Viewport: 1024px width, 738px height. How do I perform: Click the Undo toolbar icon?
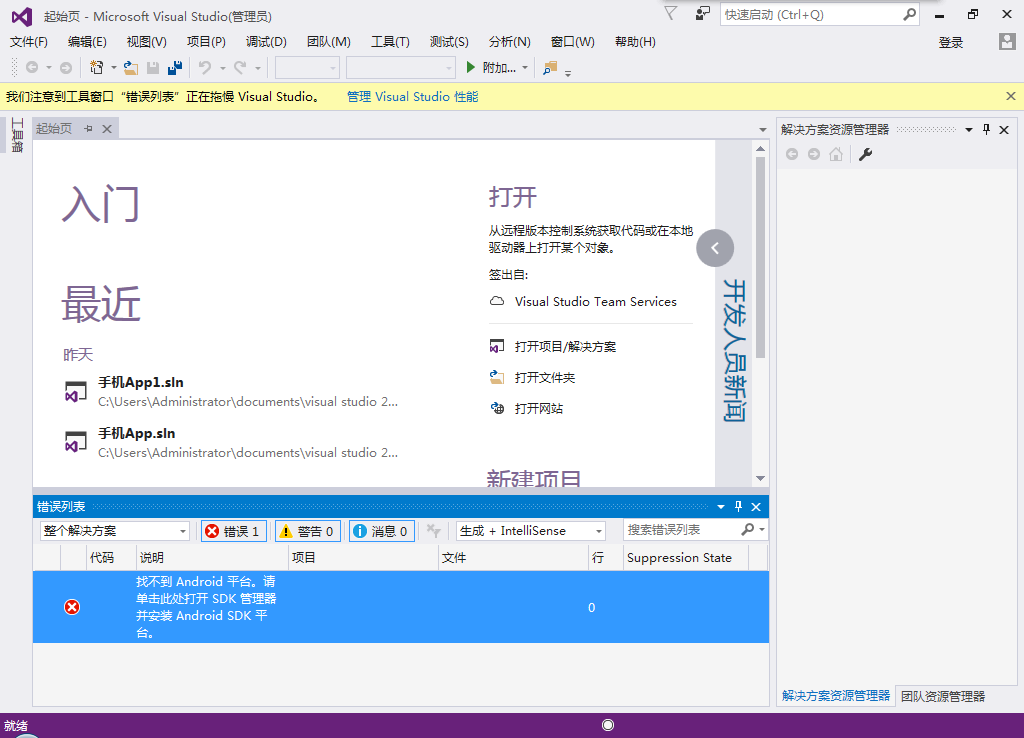(205, 67)
